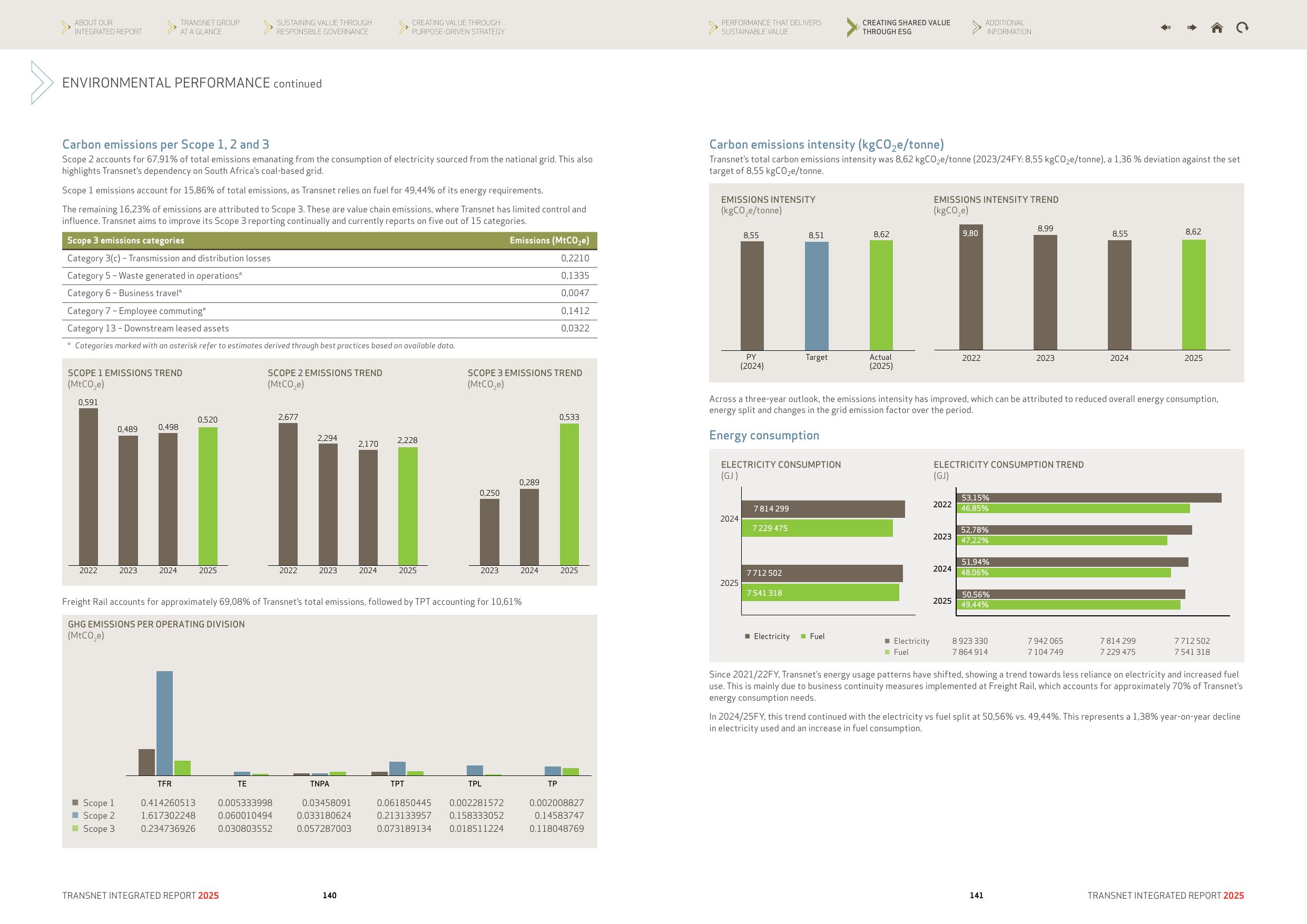Screen dimensions: 1307x924
Task: Go to the previous page arrow
Action: (1165, 27)
